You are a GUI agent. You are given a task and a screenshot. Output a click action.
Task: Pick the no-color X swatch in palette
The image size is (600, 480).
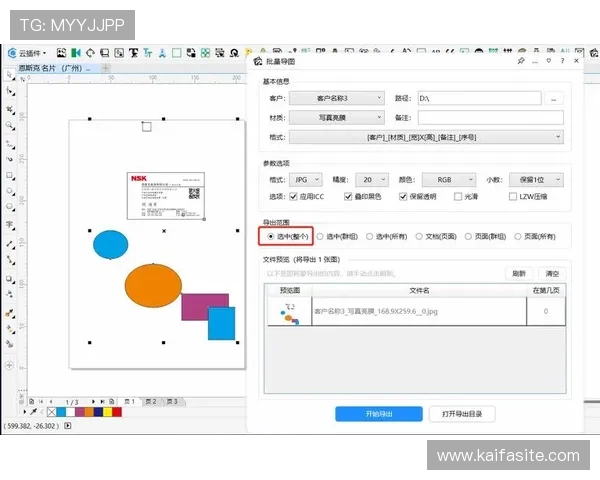coord(51,412)
